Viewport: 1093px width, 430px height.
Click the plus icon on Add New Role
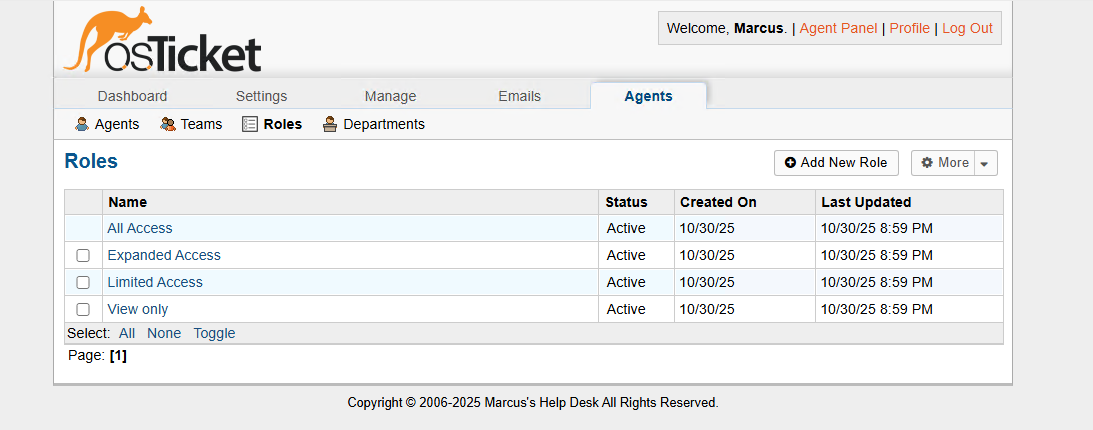(x=790, y=163)
